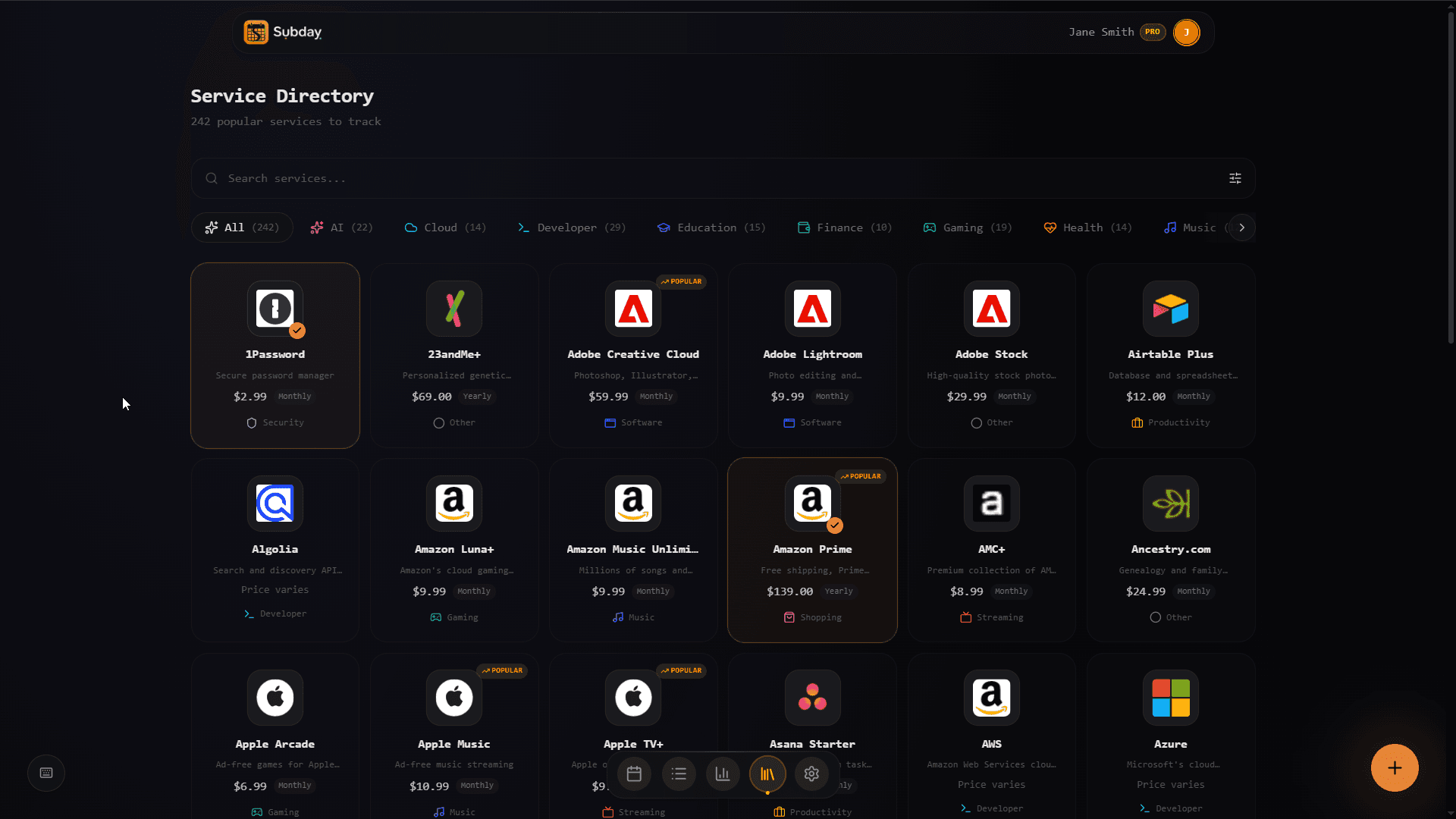Open calendar view in bottom nav
This screenshot has width=1456, height=819.
(634, 773)
